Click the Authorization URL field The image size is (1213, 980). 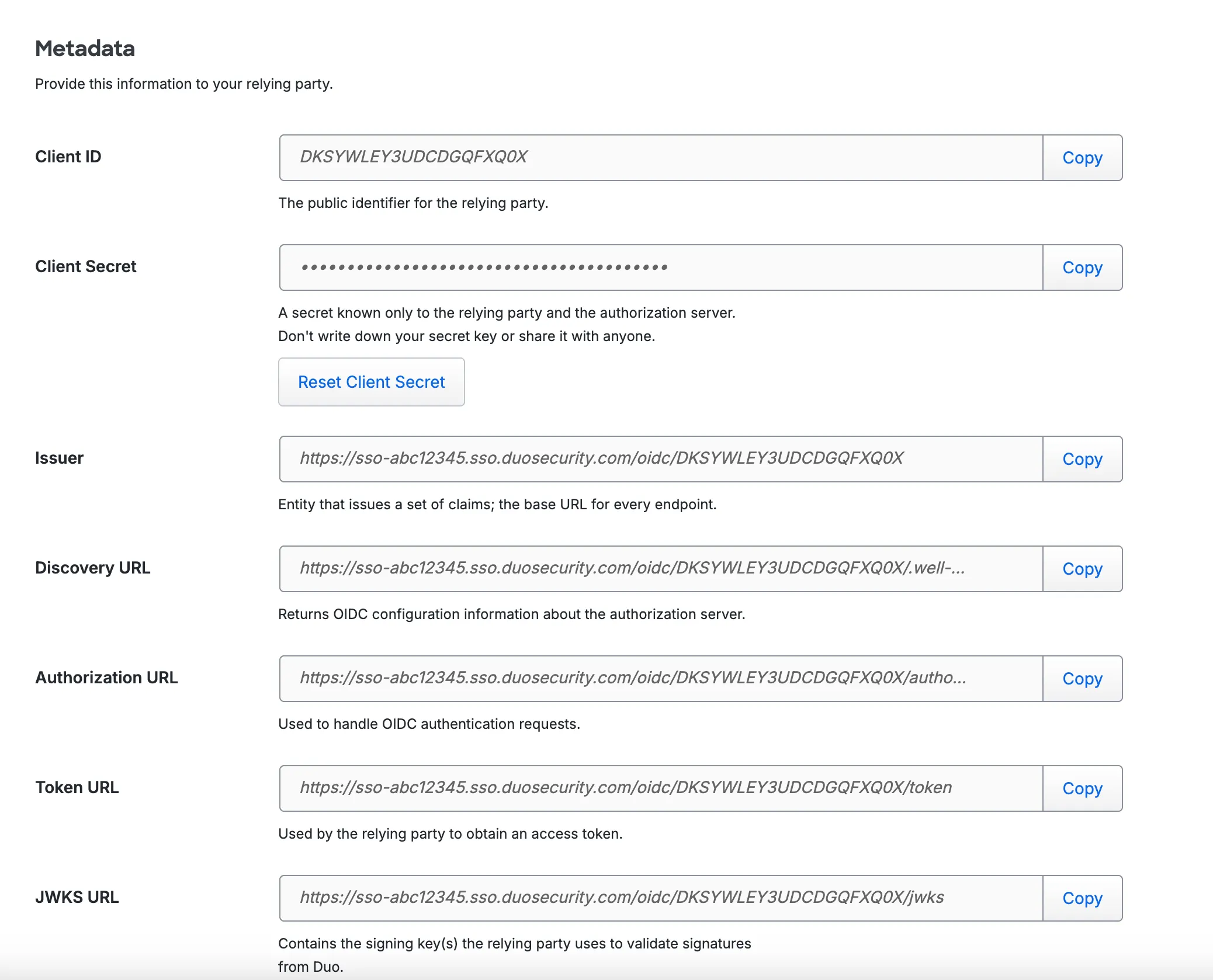click(x=660, y=679)
